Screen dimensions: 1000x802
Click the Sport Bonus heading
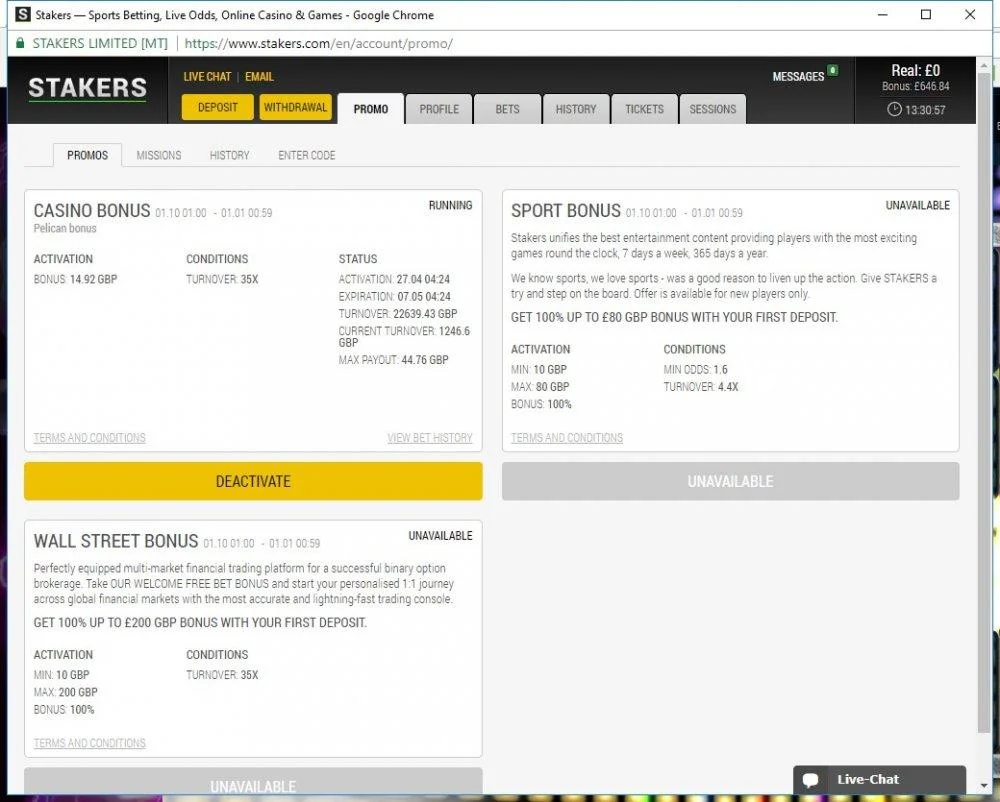click(x=566, y=210)
